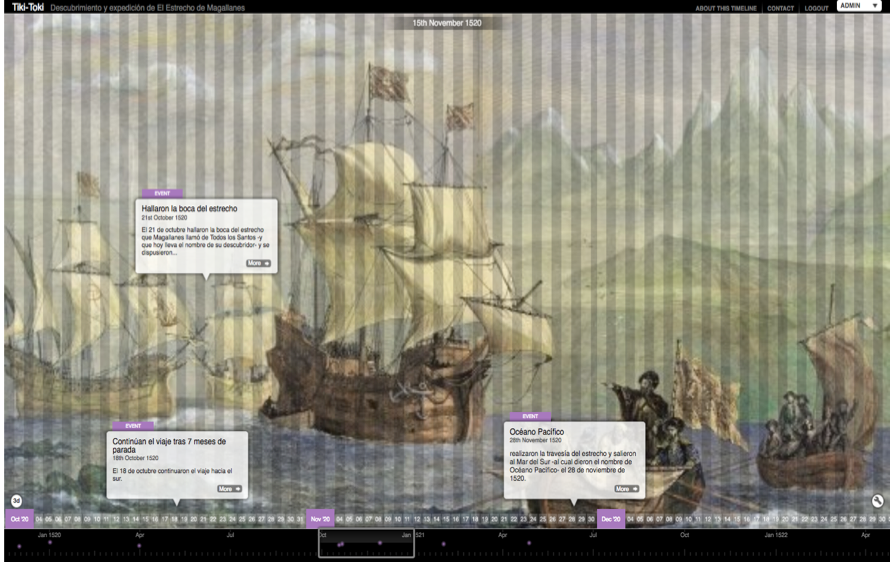
Task: Select the EVENT tag above Continúan el viaje card
Action: [x=133, y=426]
